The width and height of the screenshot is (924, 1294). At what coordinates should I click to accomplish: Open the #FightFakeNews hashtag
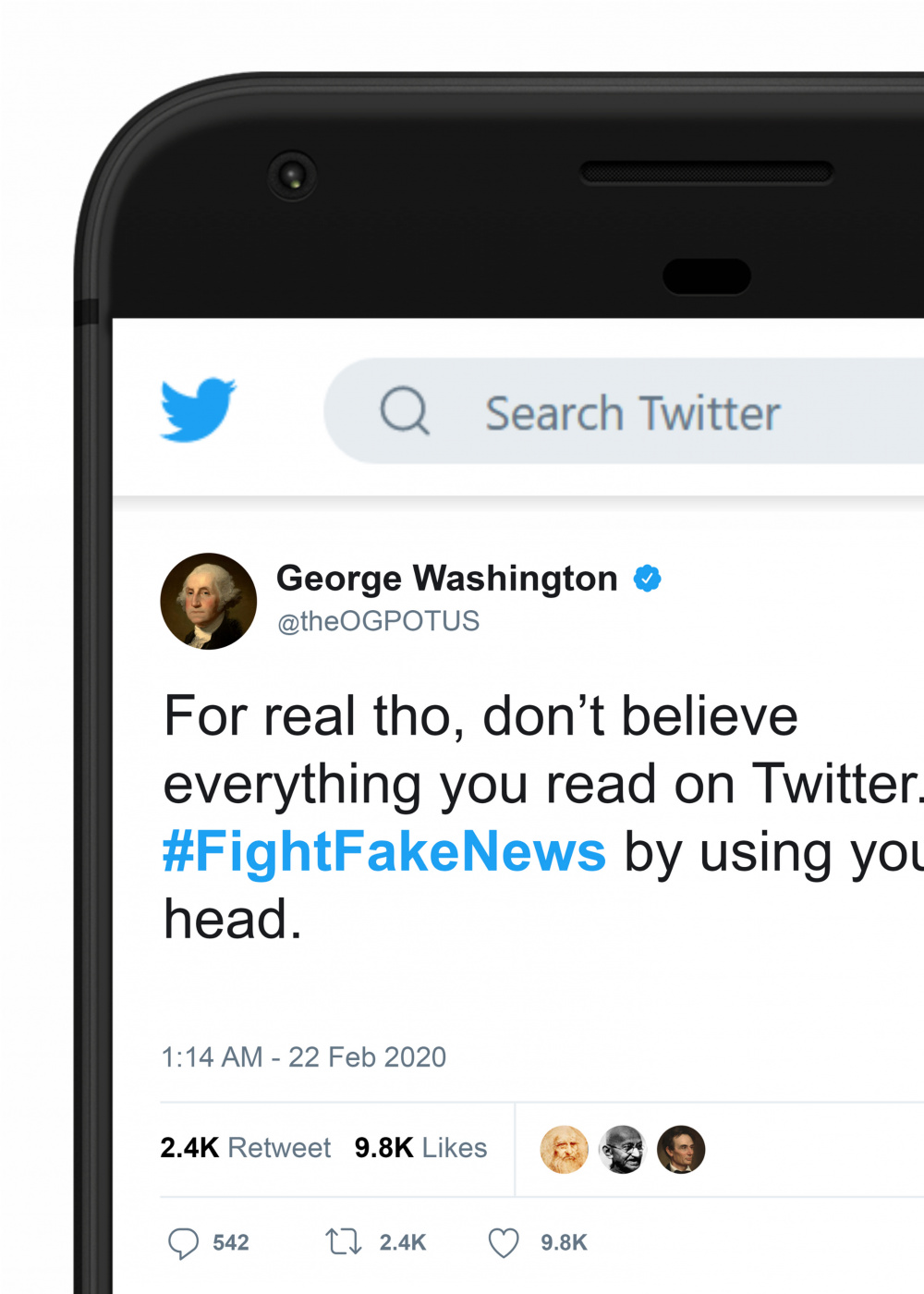click(384, 851)
